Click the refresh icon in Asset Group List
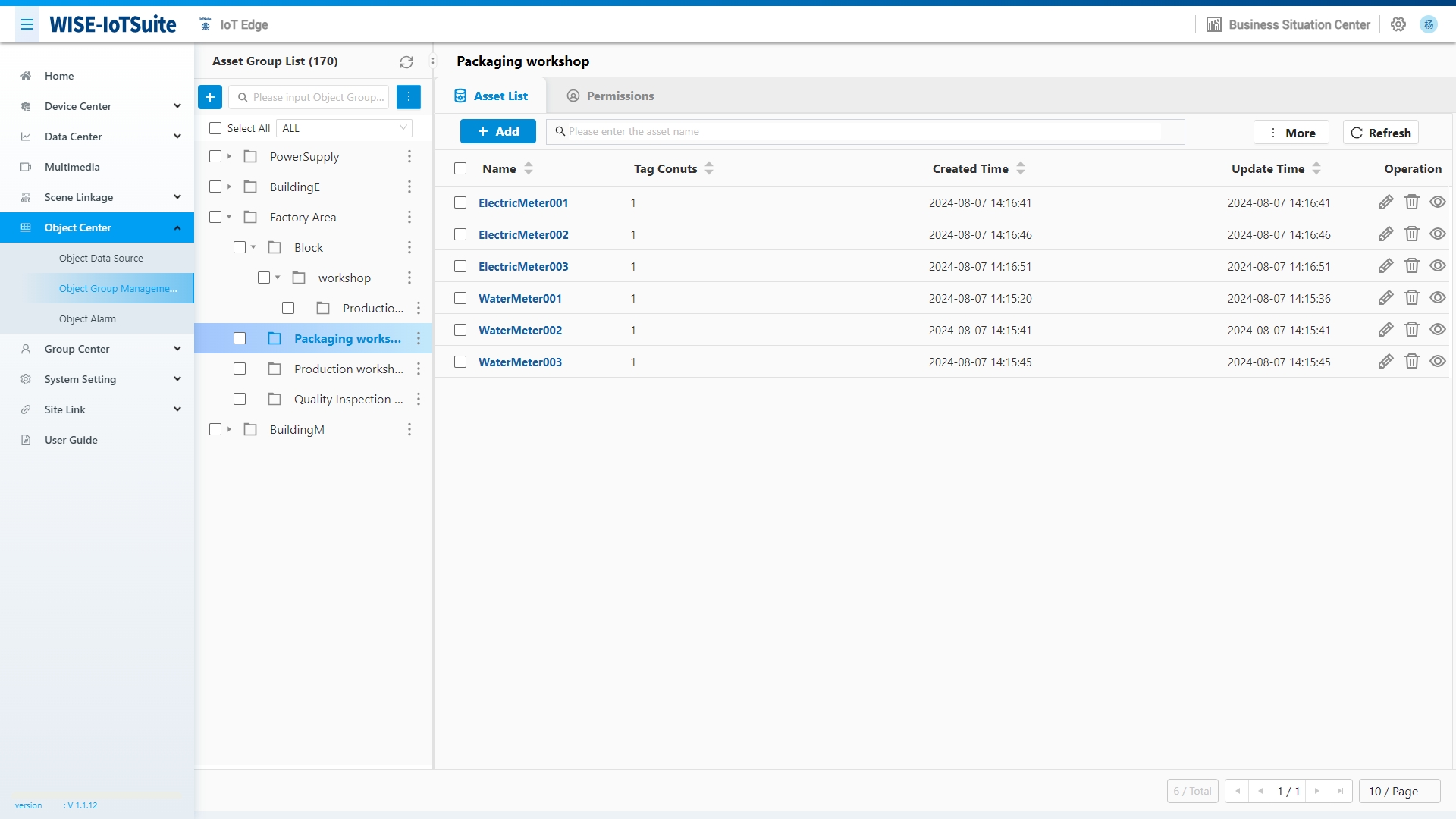Viewport: 1456px width, 819px height. pyautogui.click(x=407, y=61)
